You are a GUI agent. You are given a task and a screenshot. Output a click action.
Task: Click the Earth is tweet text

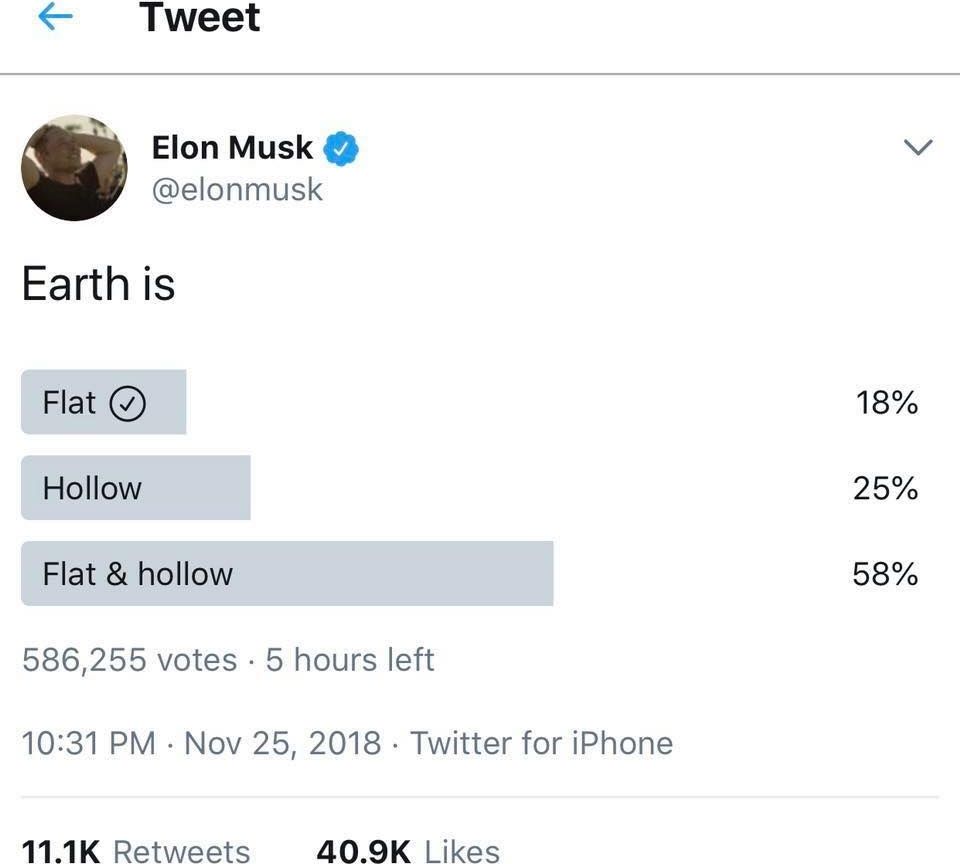[98, 284]
